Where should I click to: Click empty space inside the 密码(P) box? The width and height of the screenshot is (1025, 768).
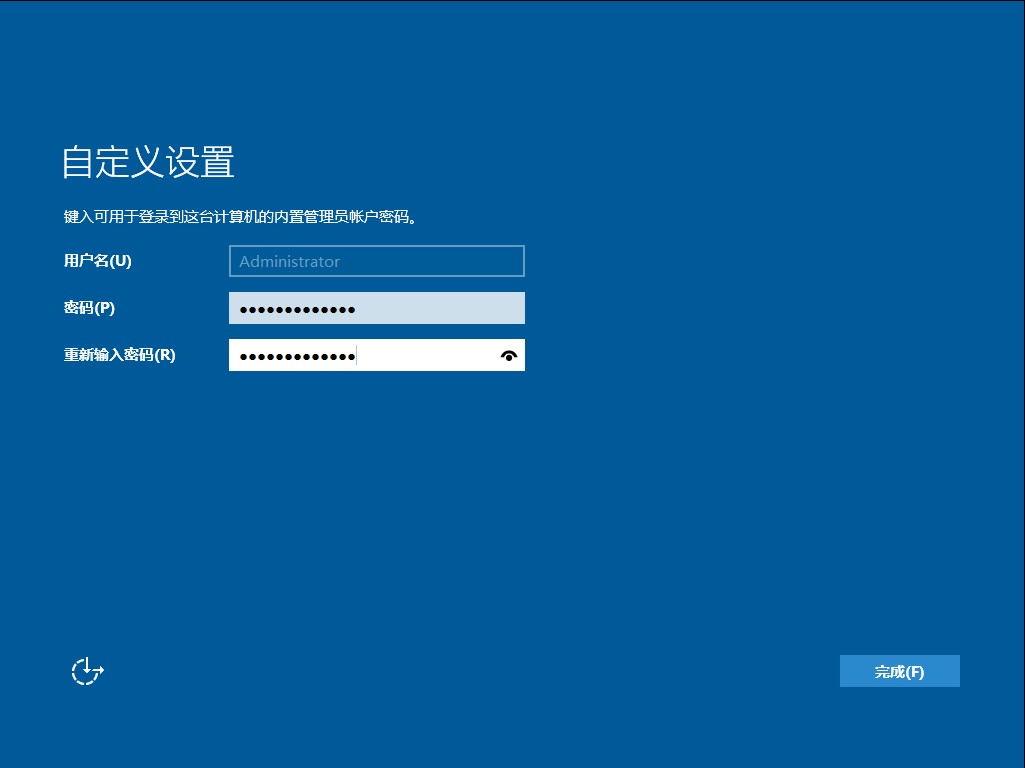[440, 308]
